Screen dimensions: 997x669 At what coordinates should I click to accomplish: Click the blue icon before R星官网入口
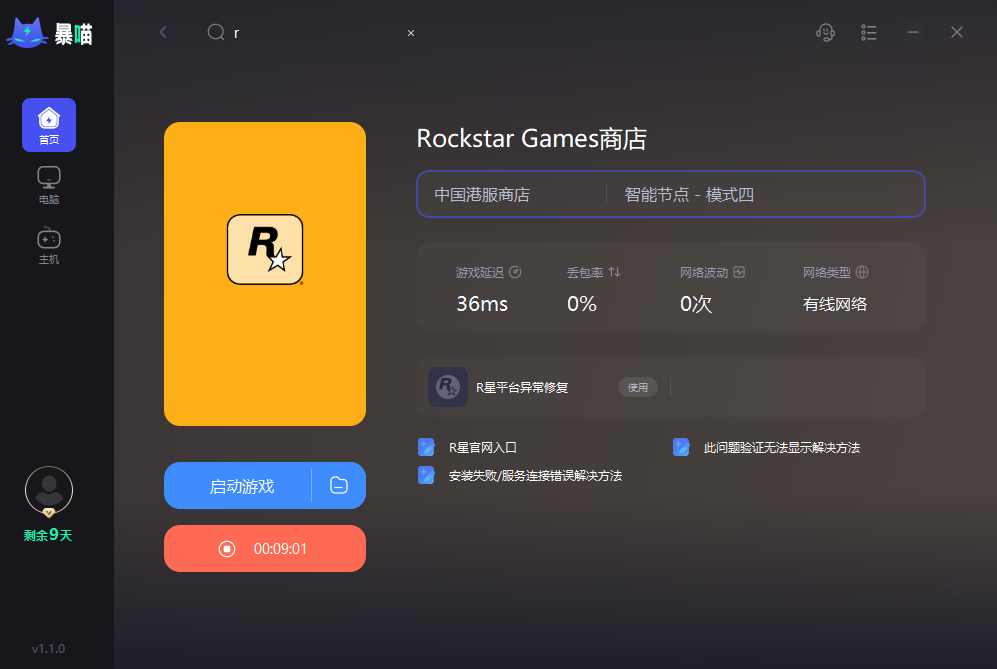[x=426, y=448]
